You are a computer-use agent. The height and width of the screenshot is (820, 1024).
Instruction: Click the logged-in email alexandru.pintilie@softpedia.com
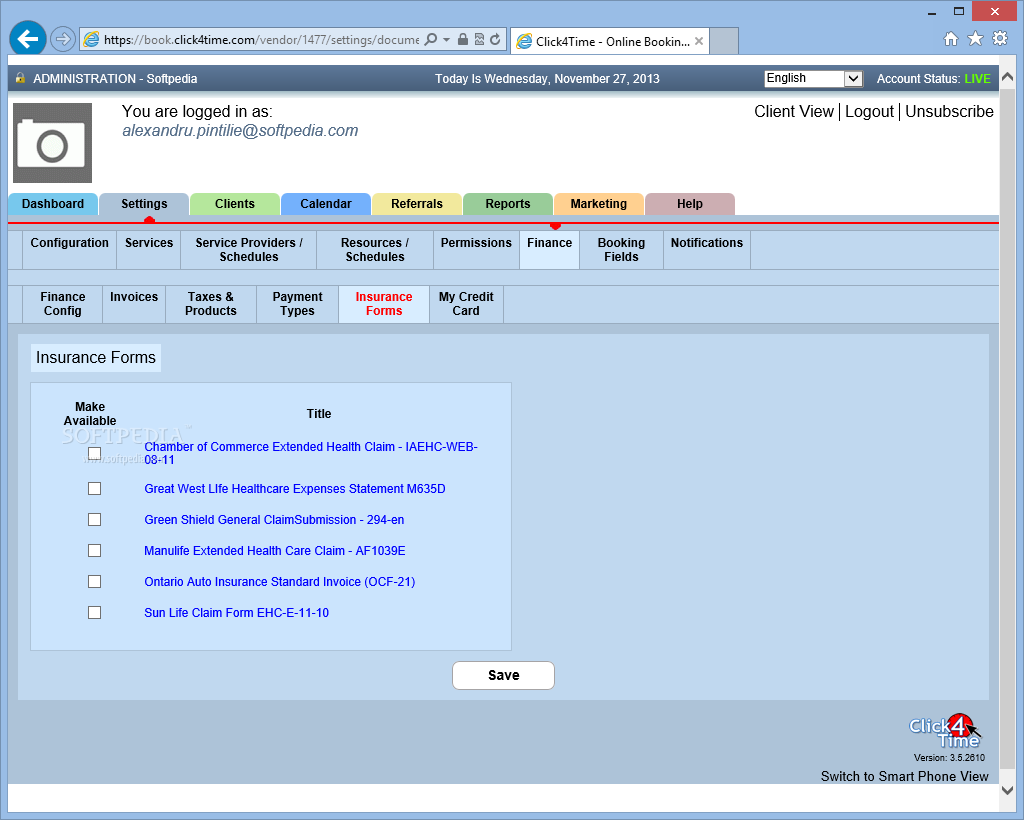coord(240,131)
